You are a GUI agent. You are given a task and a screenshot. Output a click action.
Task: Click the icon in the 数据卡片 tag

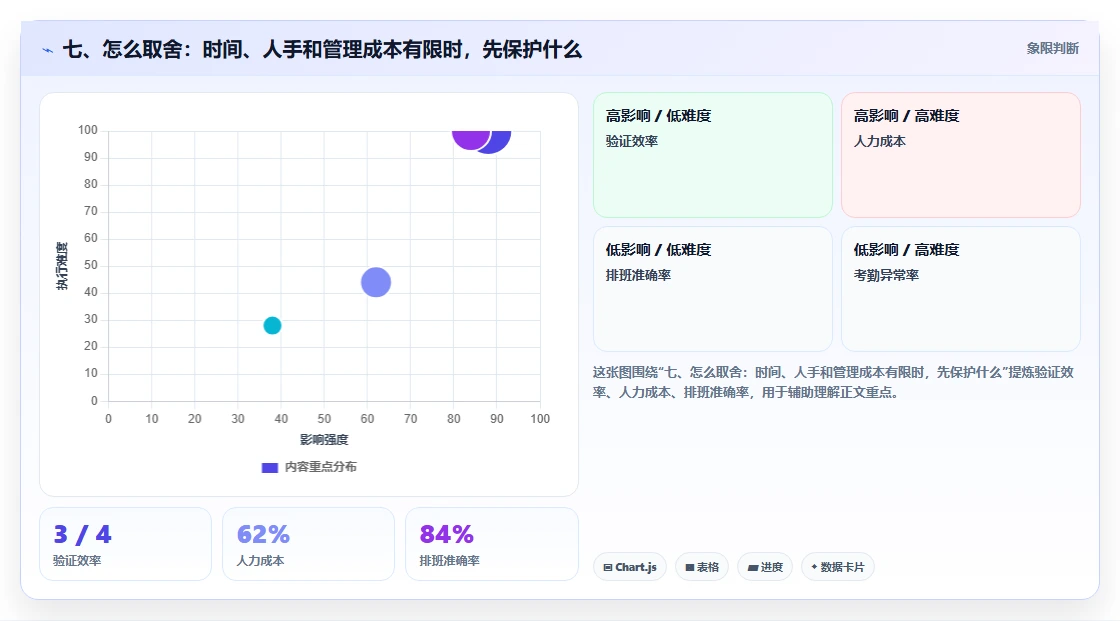pos(814,567)
